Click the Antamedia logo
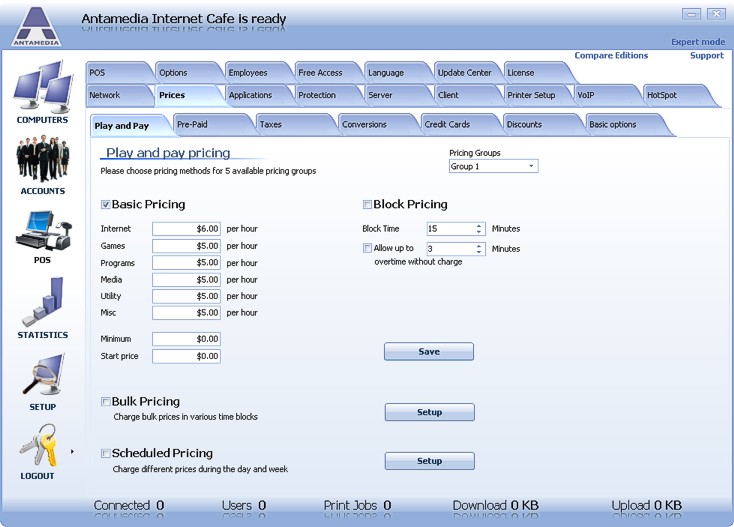Image resolution: width=734 pixels, height=527 pixels. click(x=36, y=26)
